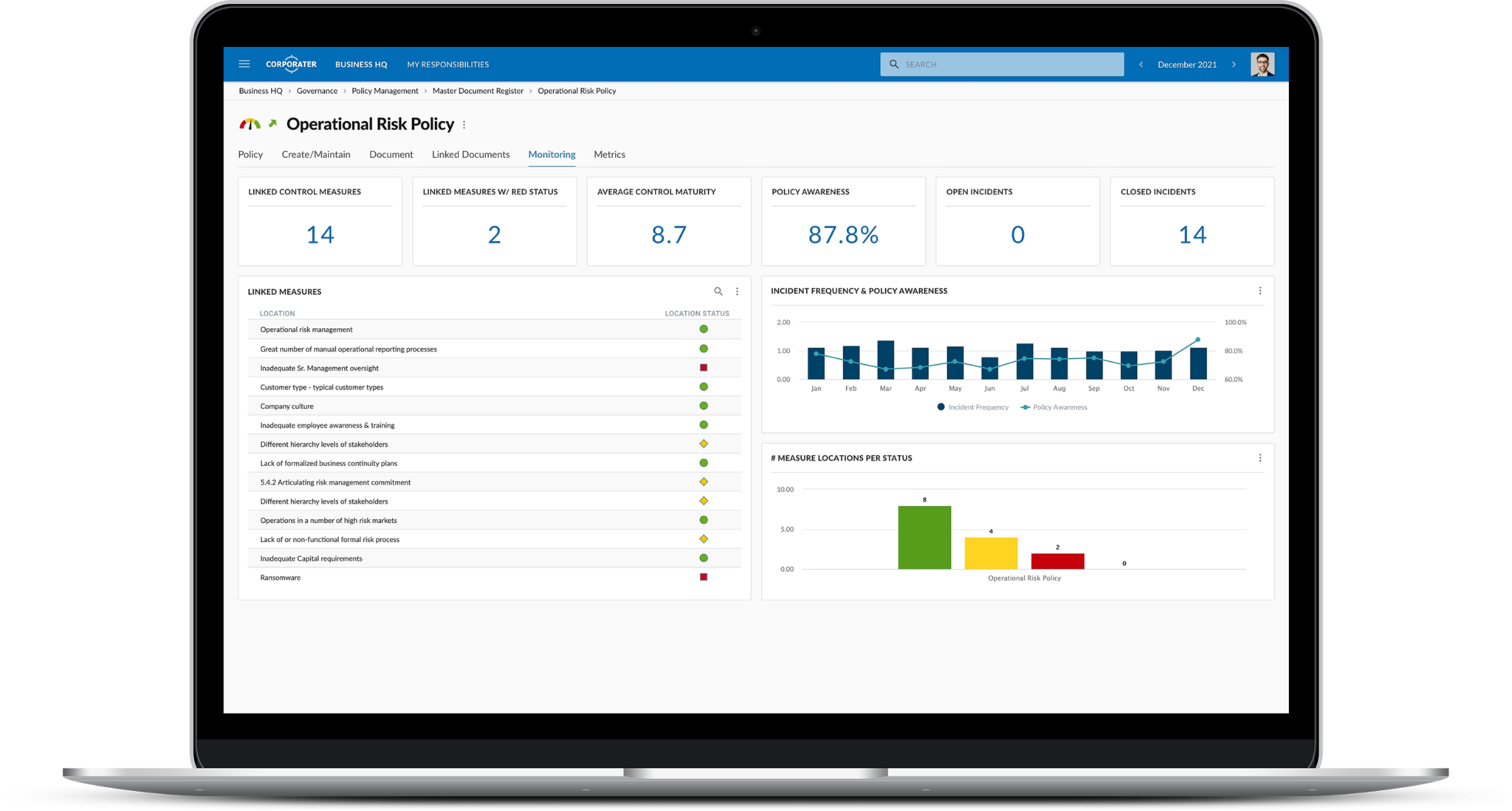
Task: Select the Monitoring tab
Action: [x=551, y=154]
